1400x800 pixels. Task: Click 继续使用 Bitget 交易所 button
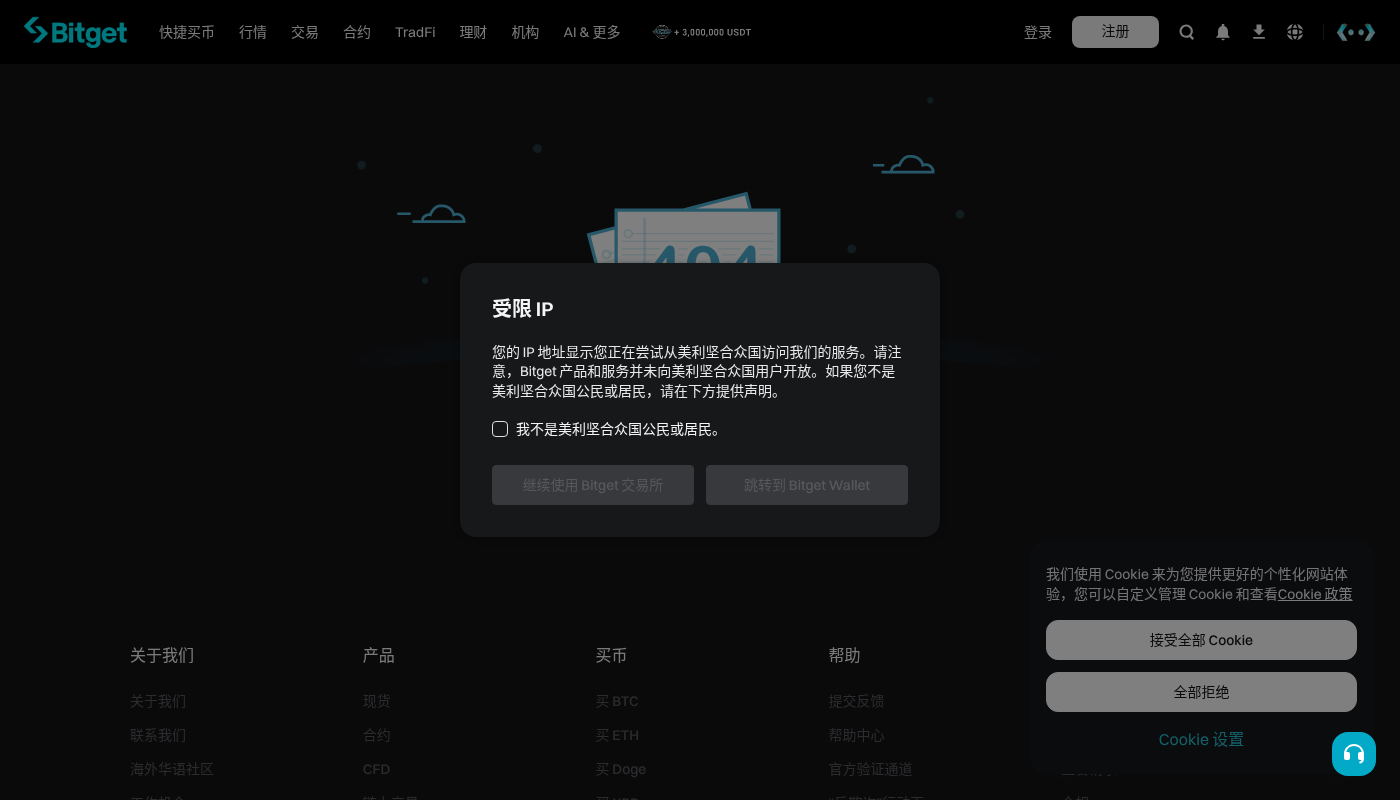click(593, 485)
